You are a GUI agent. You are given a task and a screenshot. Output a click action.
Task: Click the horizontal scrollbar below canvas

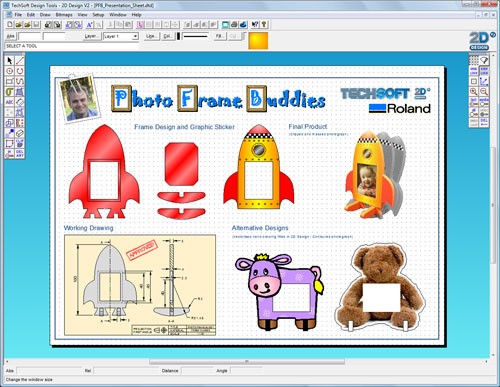[x=246, y=361]
